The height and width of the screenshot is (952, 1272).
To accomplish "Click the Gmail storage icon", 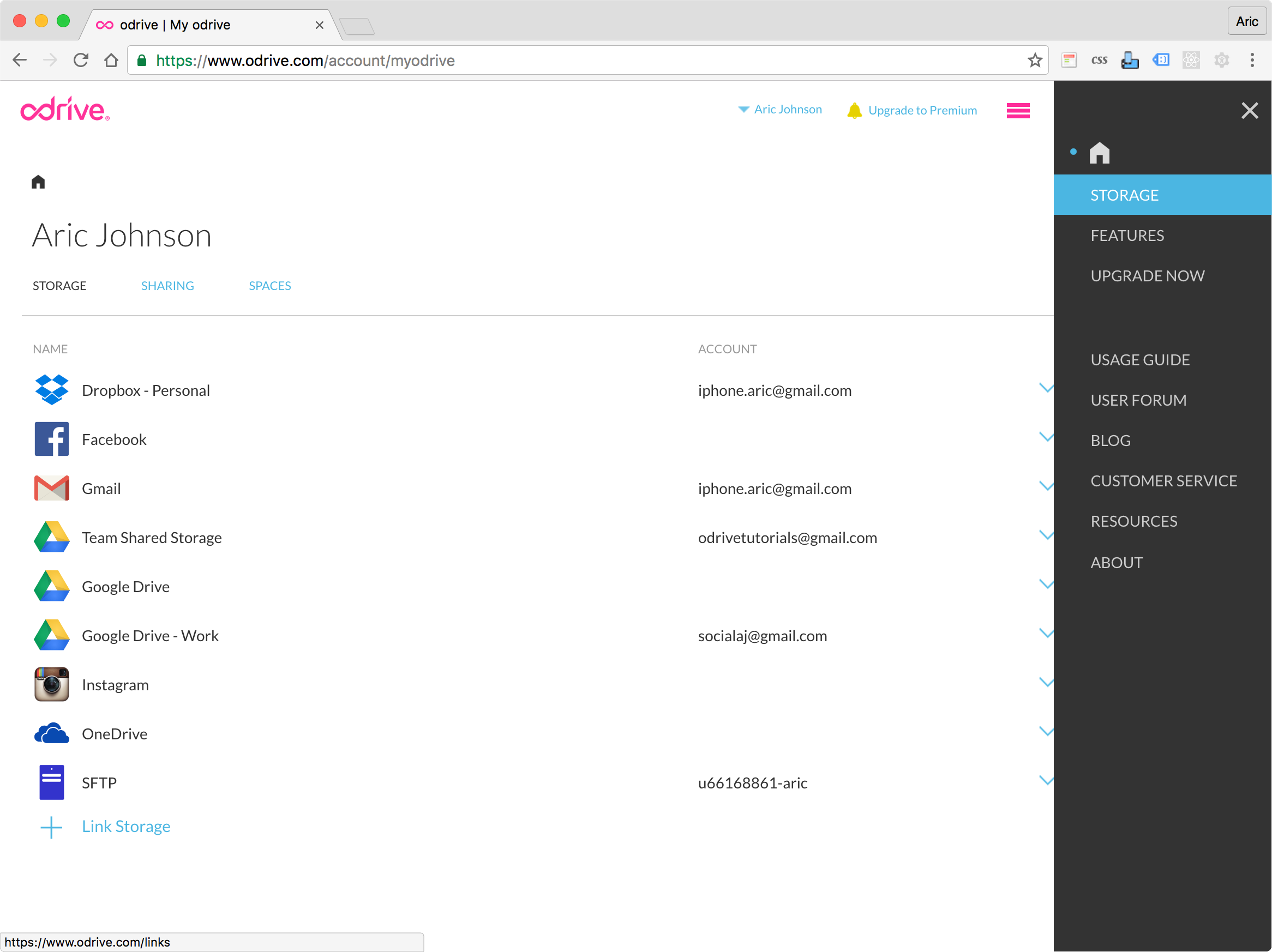I will coord(52,488).
